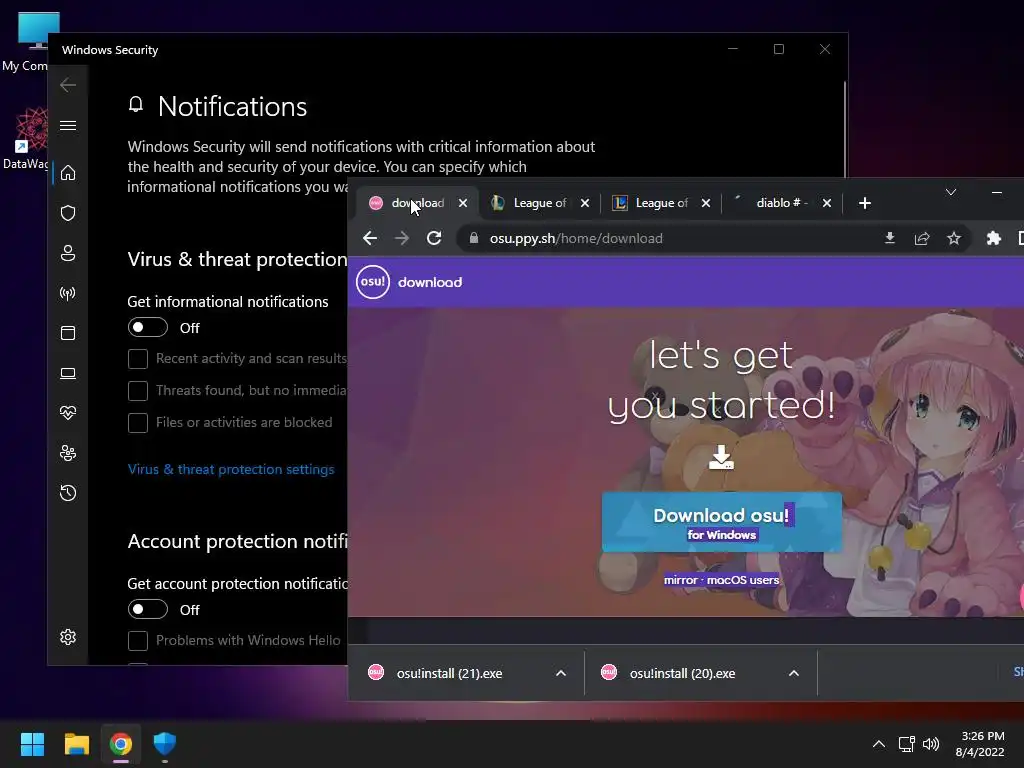Open Chrome tab search chevron
This screenshot has height=768, width=1024.
(x=951, y=192)
